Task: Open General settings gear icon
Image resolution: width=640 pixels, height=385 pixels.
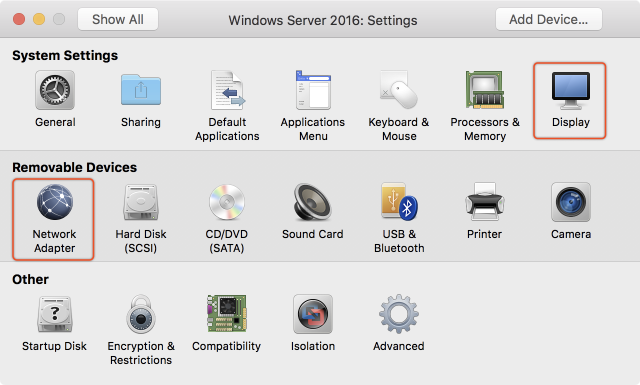Action: coord(55,90)
